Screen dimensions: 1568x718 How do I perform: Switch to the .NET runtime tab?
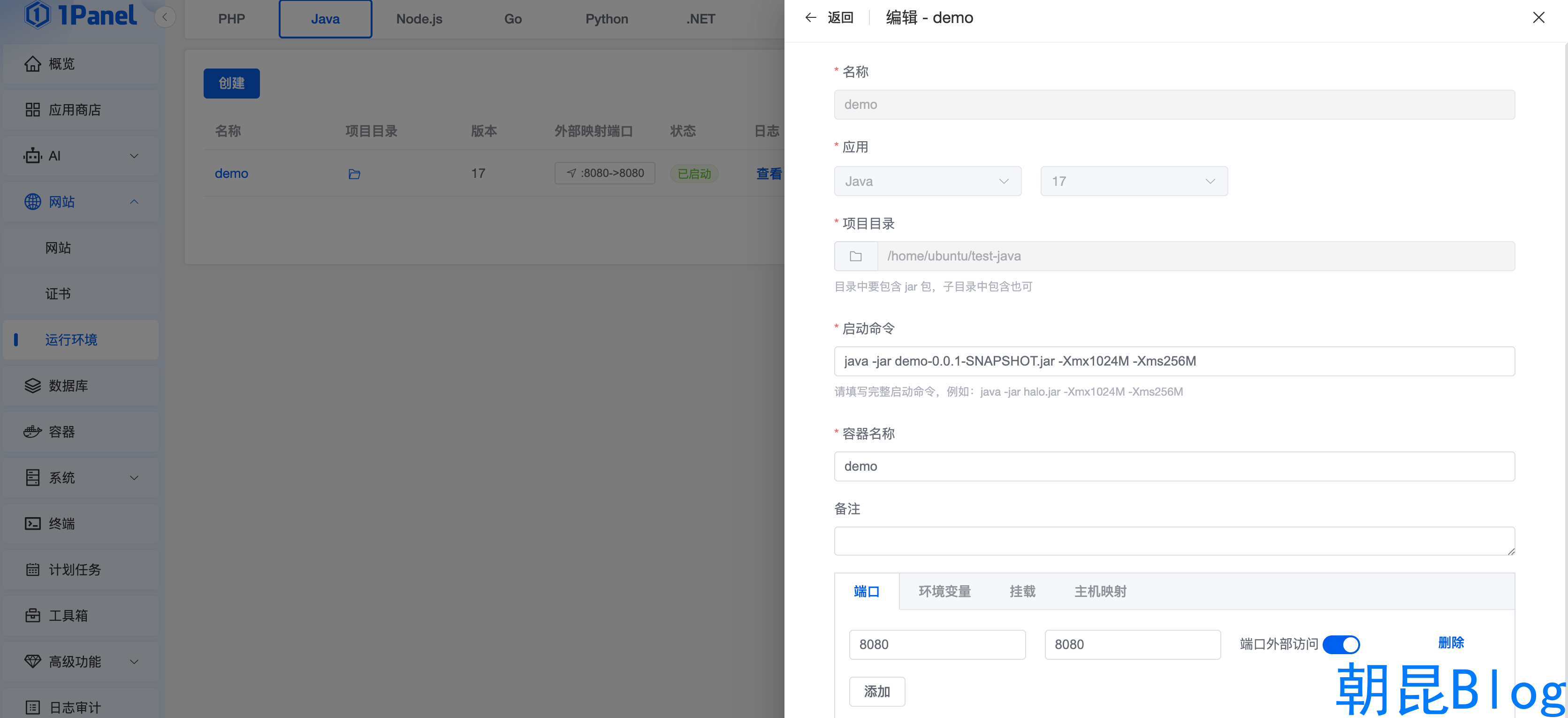[x=700, y=19]
